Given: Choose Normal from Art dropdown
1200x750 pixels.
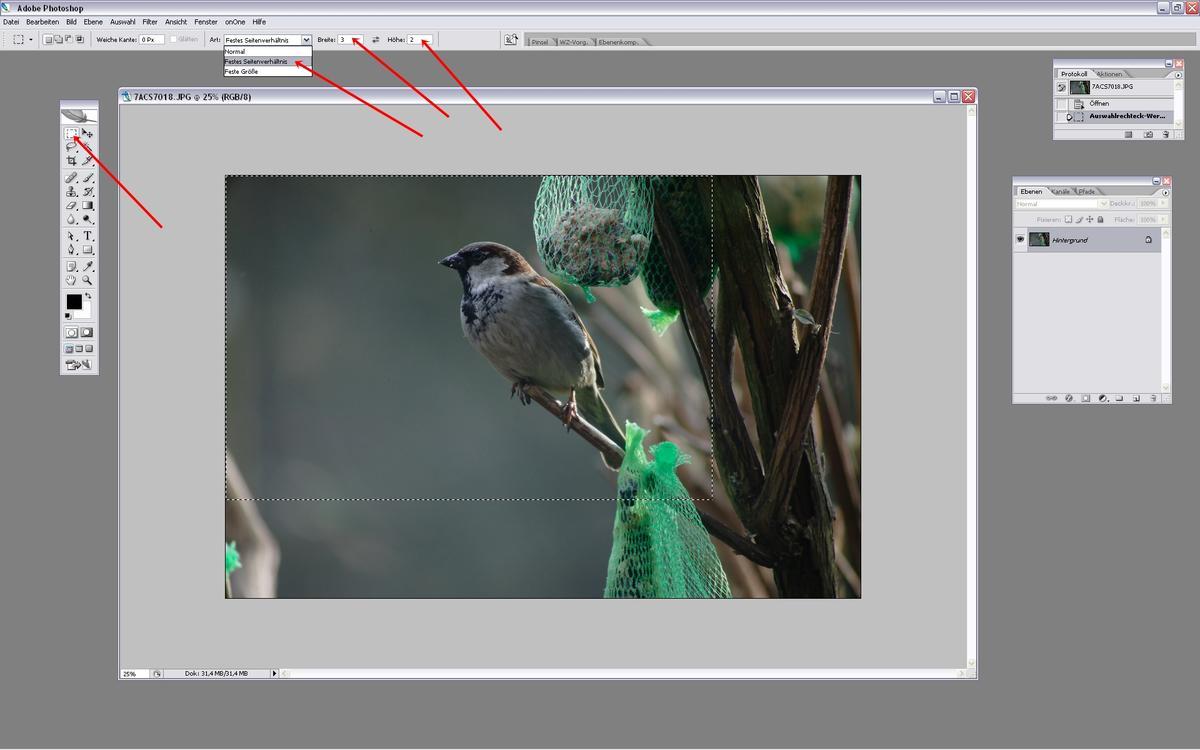Looking at the screenshot, I should tap(268, 51).
